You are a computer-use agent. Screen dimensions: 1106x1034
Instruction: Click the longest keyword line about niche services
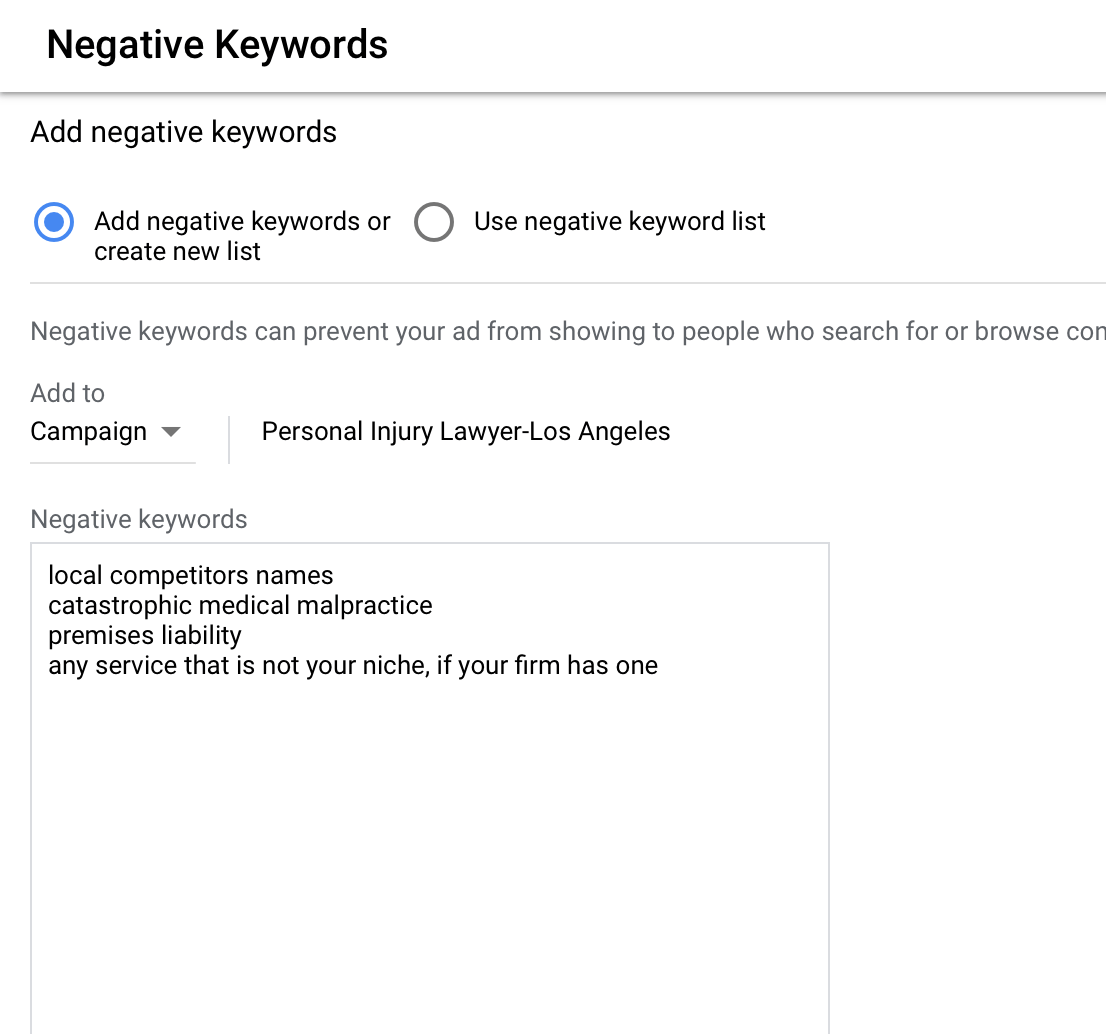tap(353, 665)
